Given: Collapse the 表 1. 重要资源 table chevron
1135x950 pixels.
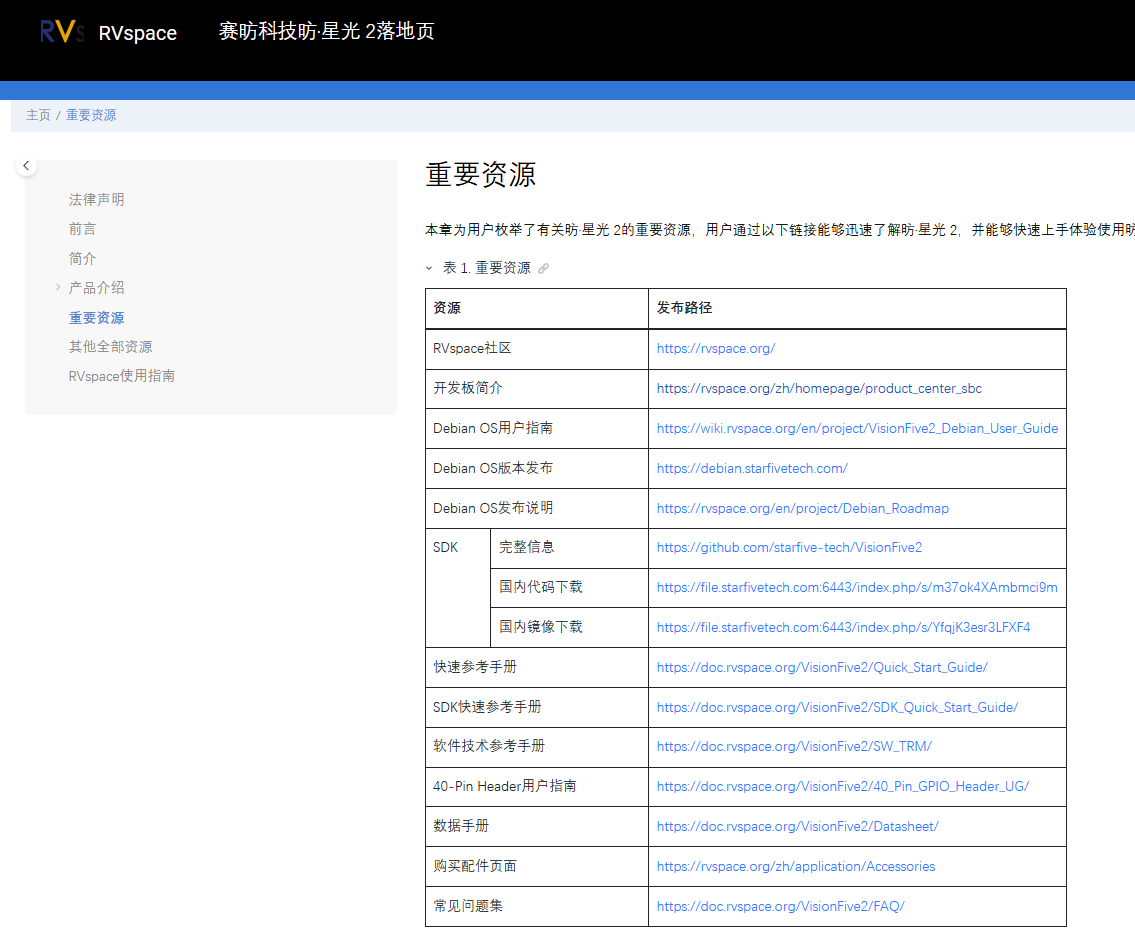Looking at the screenshot, I should click(429, 269).
